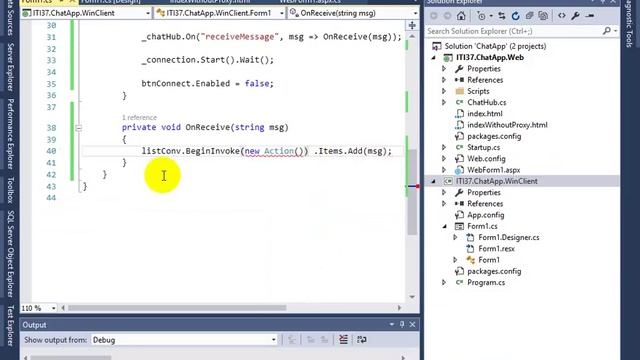Collapse the Form1.cs node
Viewport: 640px width, 360px height.
pyautogui.click(x=444, y=226)
